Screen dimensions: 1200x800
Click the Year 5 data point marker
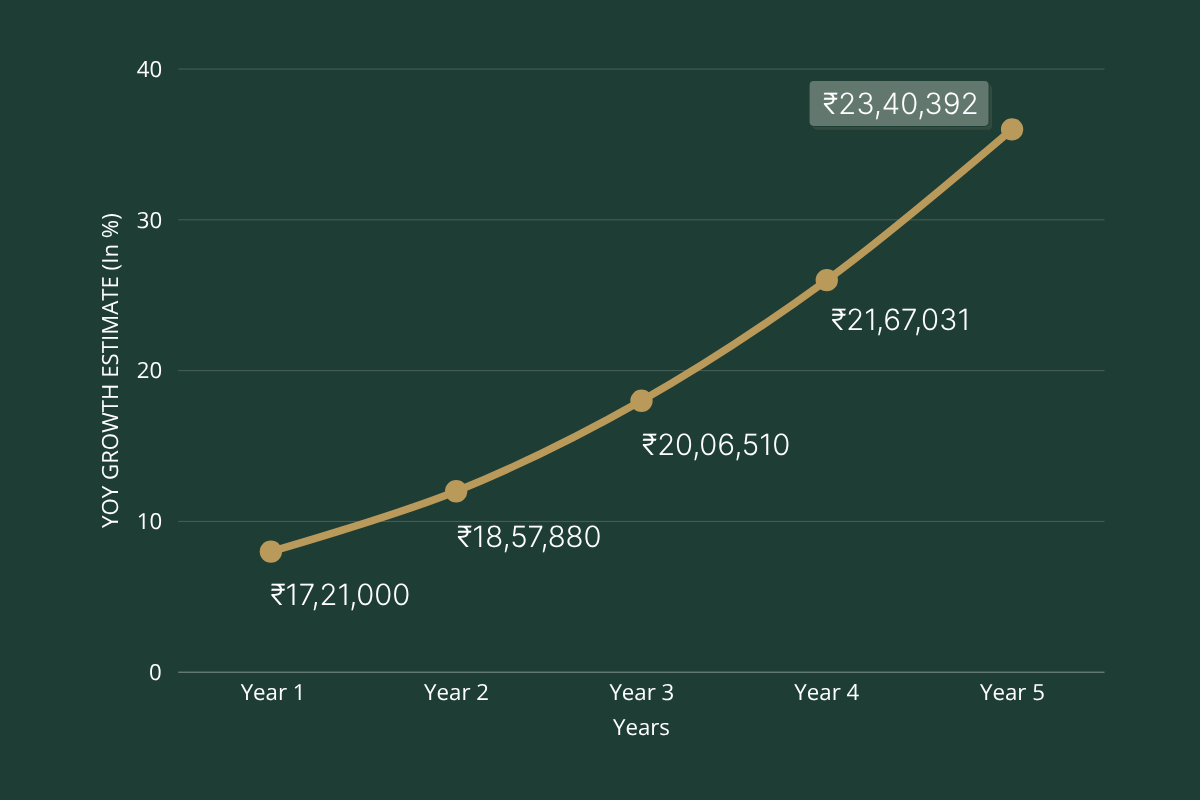click(x=1011, y=129)
